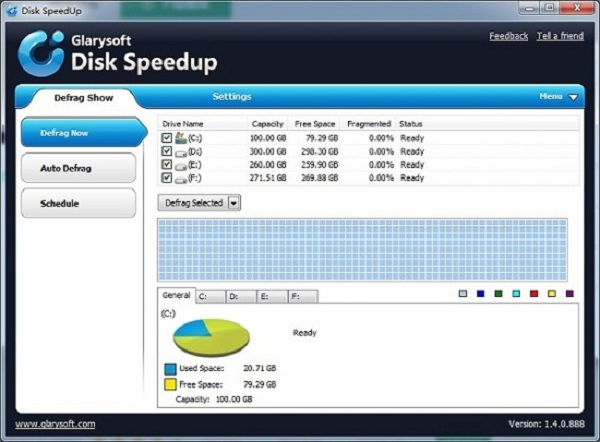Click the Disk SpeedUp title bar icon
The height and width of the screenshot is (442, 600).
[x=11, y=11]
